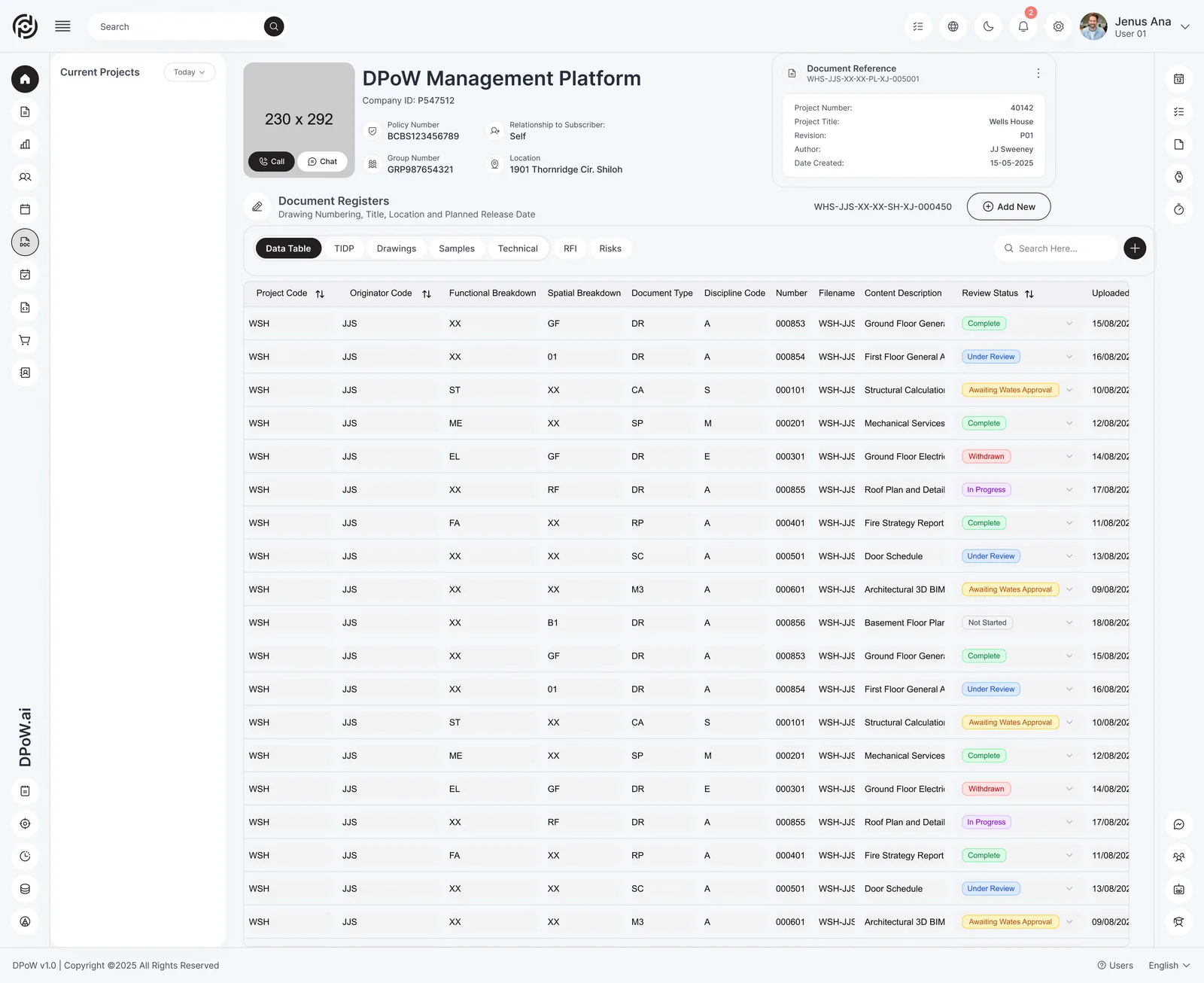The width and height of the screenshot is (1204, 983).
Task: Switch to the RFI tab
Action: [570, 248]
